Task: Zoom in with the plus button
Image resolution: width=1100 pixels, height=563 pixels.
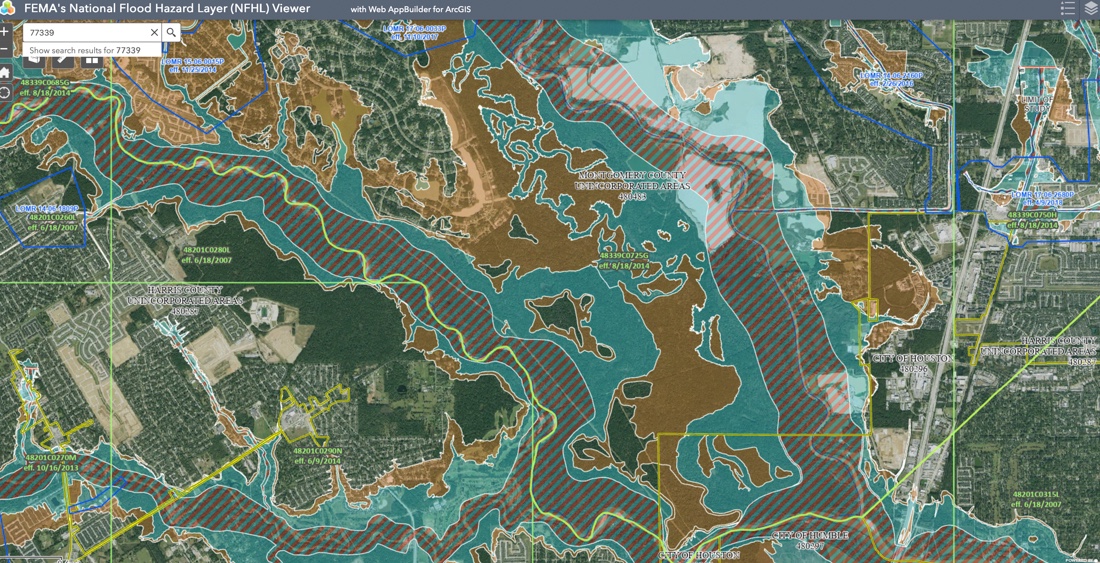Action: 4,32
